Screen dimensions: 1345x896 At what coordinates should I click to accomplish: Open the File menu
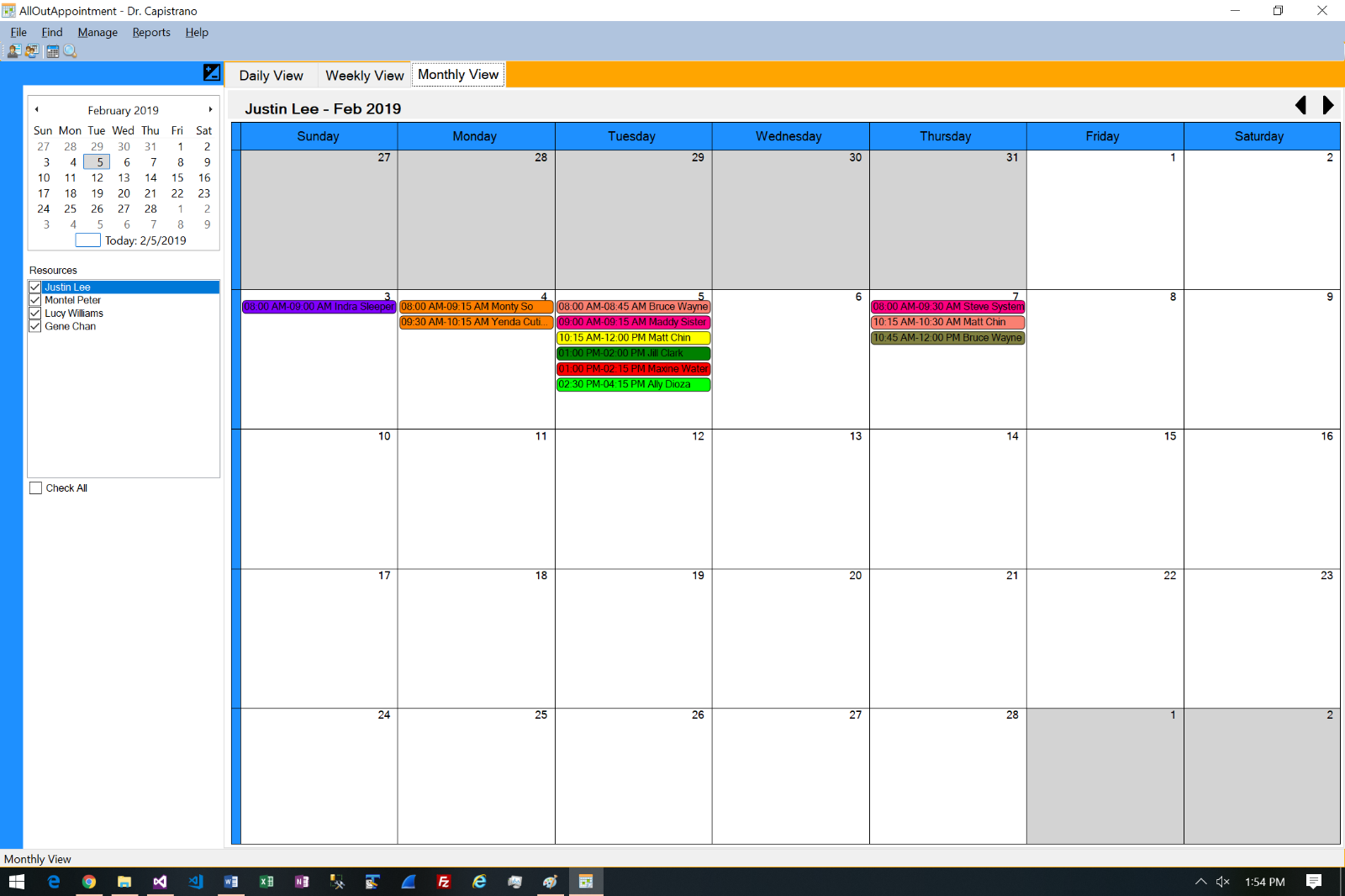click(x=18, y=33)
